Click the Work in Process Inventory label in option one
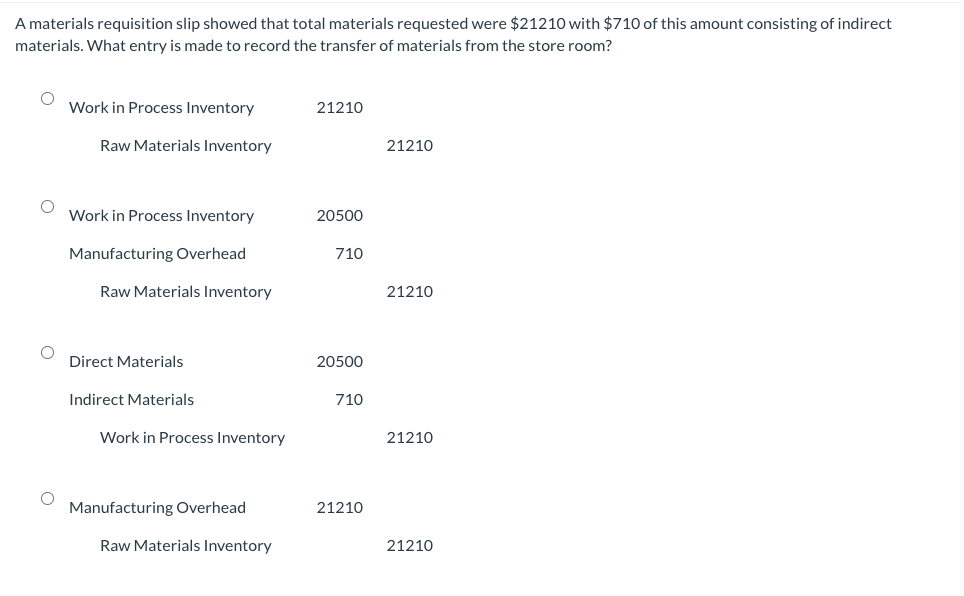 [x=161, y=107]
